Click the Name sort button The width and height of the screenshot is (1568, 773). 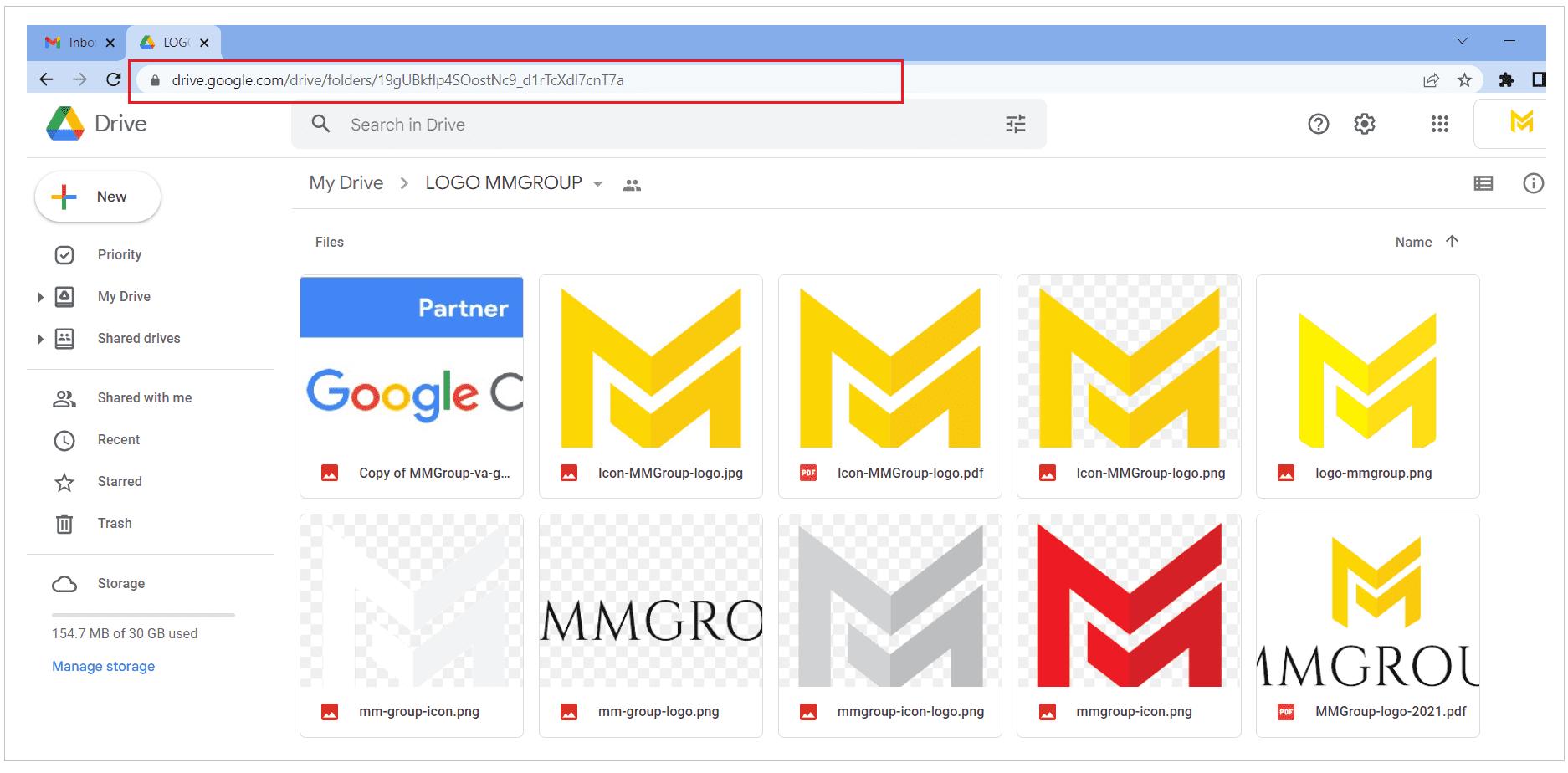click(x=1413, y=242)
